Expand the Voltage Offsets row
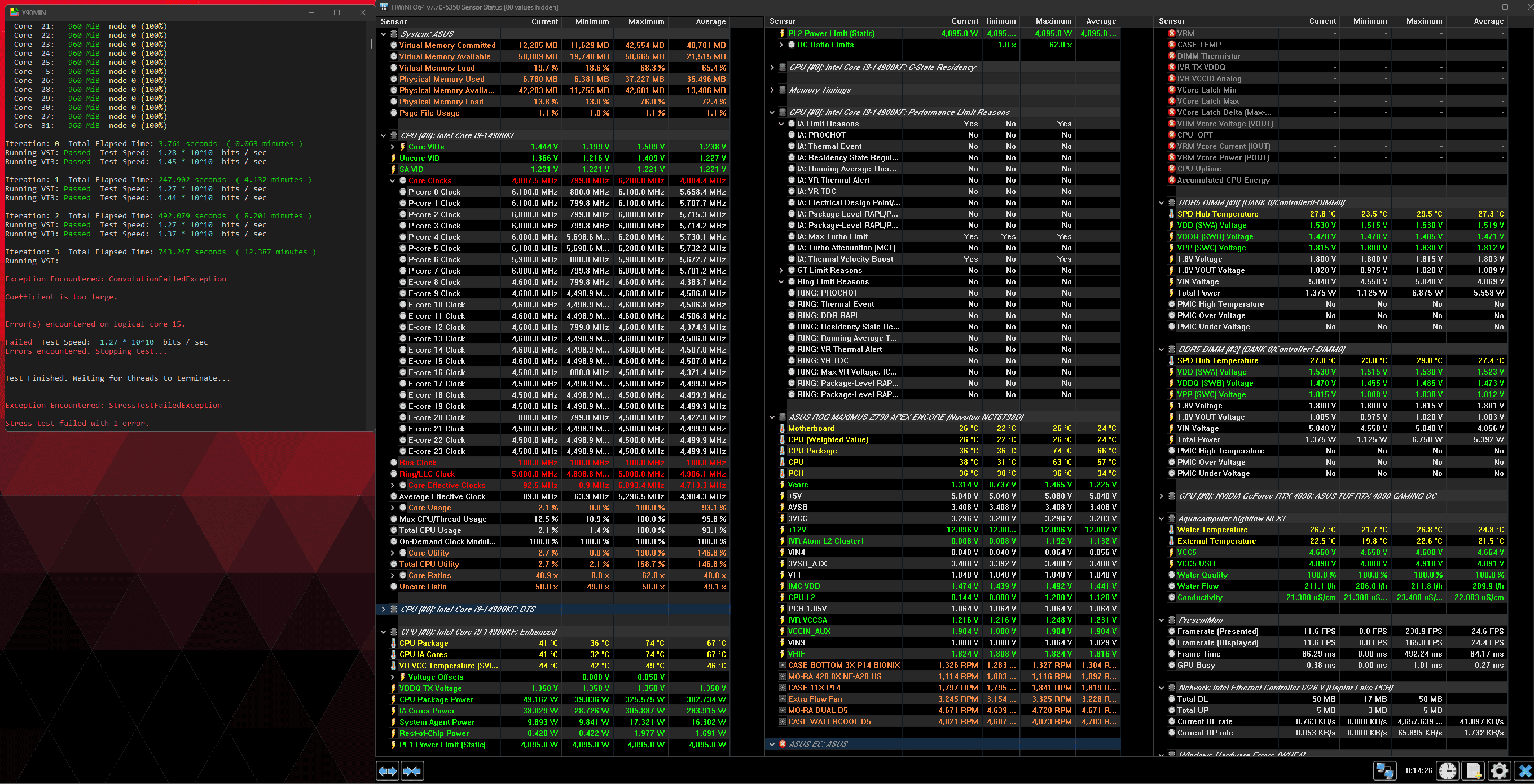The height and width of the screenshot is (784, 1534). coord(393,677)
